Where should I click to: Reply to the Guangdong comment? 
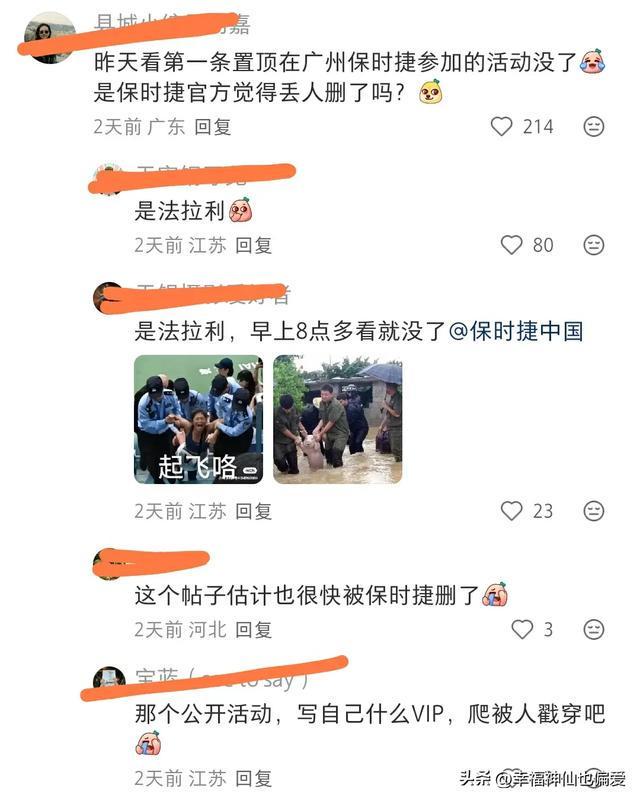213,127
